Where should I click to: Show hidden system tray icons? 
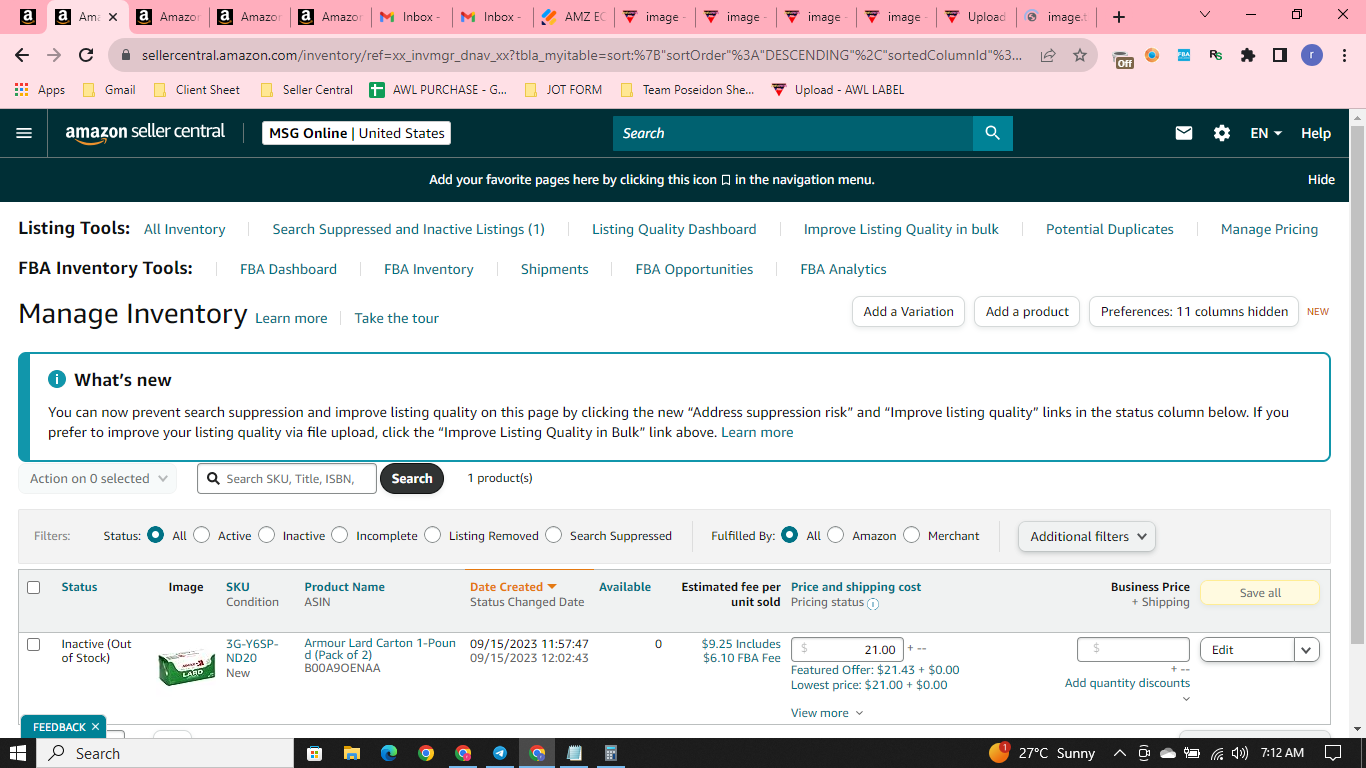(x=1119, y=753)
